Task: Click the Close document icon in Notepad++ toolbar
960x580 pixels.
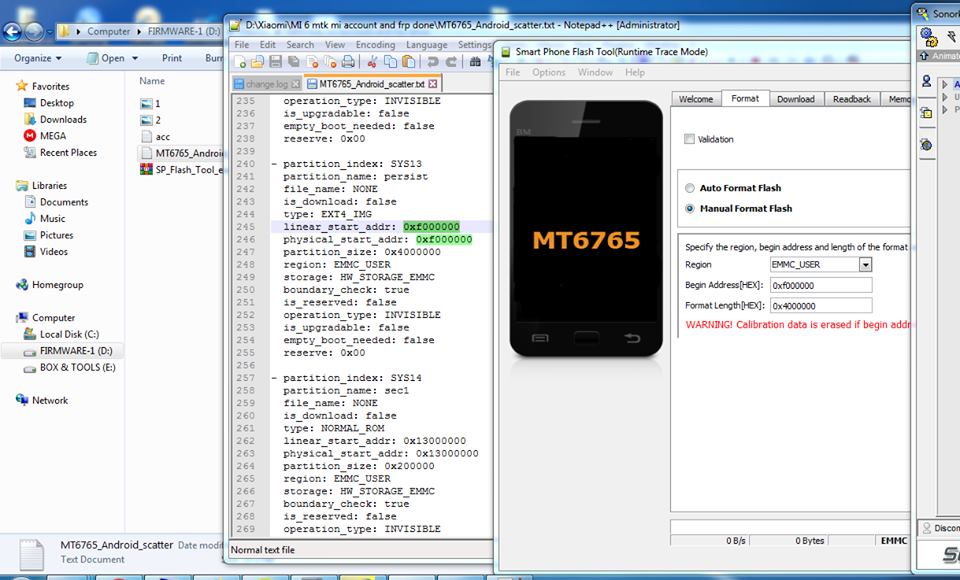Action: [312, 61]
